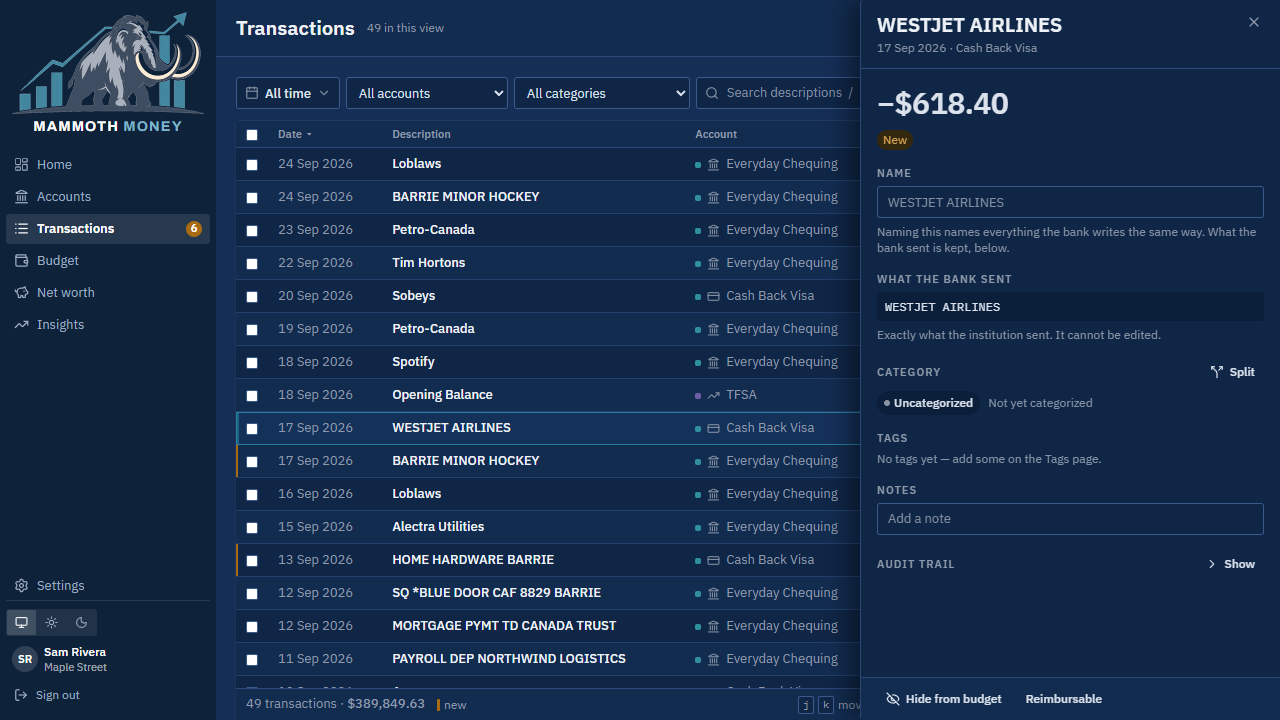Check the 24 Sep Loblaws row checkbox

[x=252, y=165]
